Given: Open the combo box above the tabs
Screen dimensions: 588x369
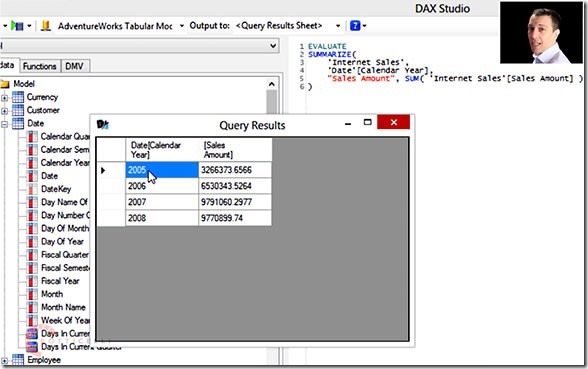Looking at the screenshot, I should pos(139,46).
